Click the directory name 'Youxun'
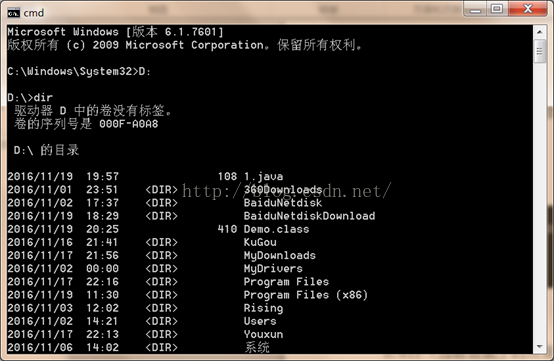This screenshot has width=554, height=361. tap(264, 334)
